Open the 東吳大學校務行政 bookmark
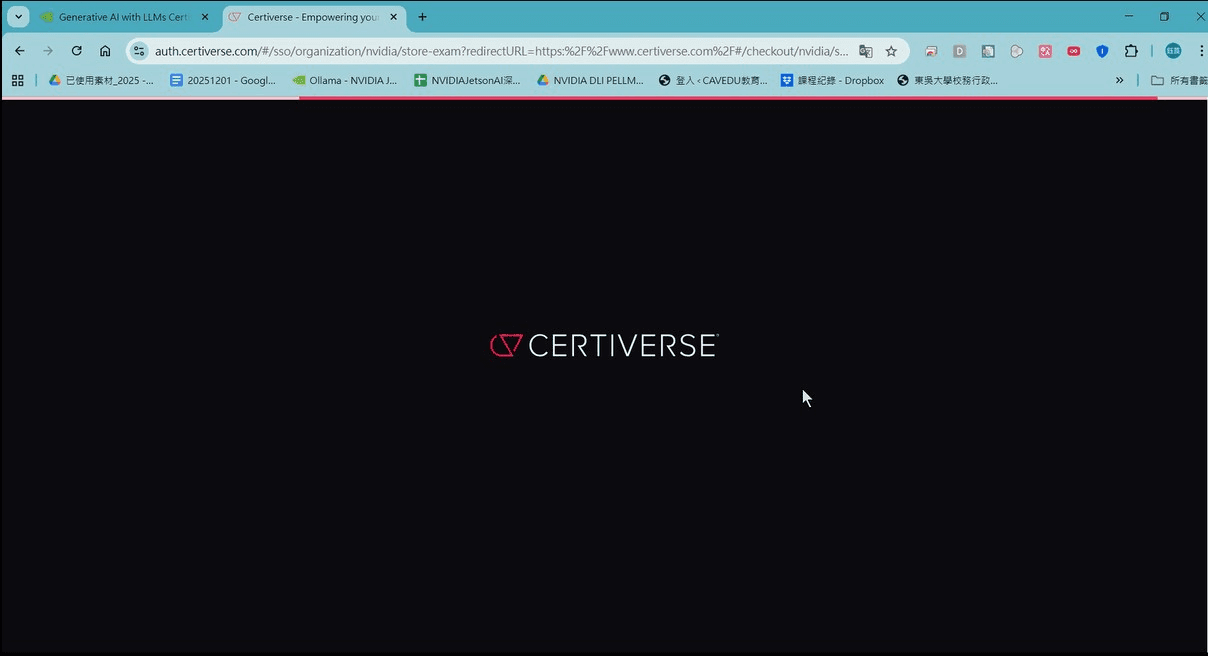This screenshot has height=656, width=1208. pyautogui.click(x=947, y=80)
